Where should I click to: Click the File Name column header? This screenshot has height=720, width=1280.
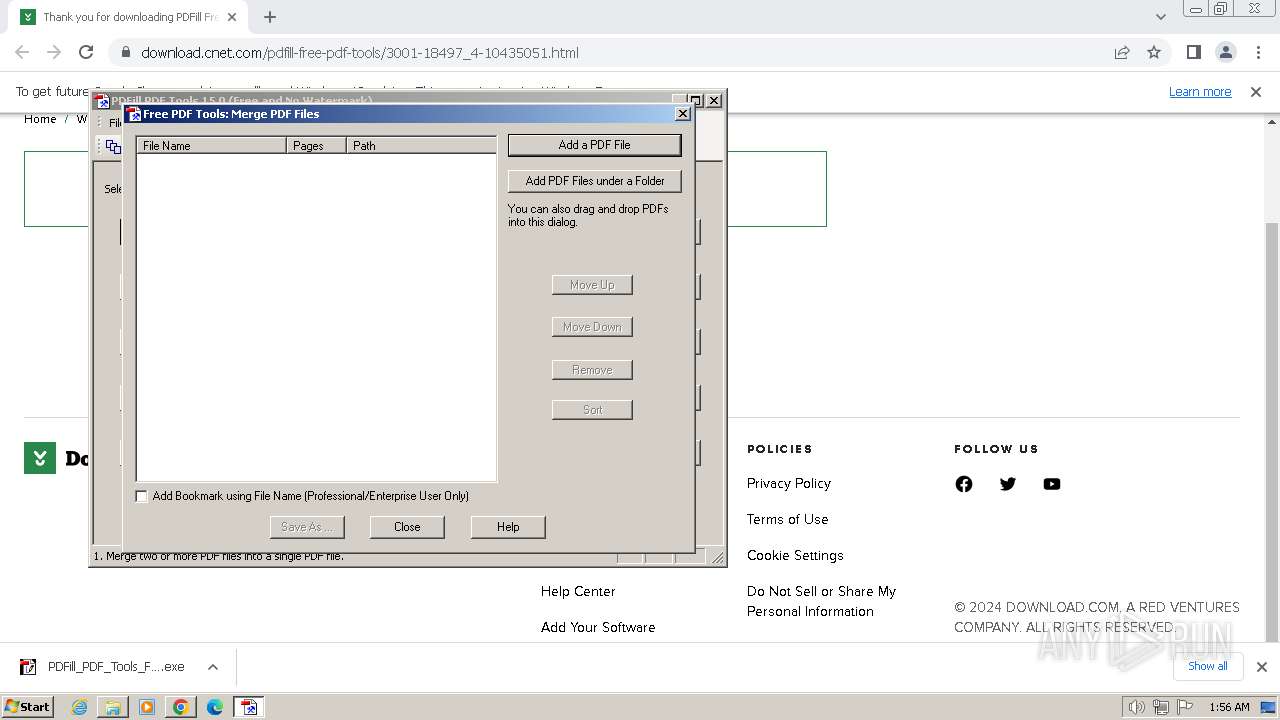coord(211,145)
